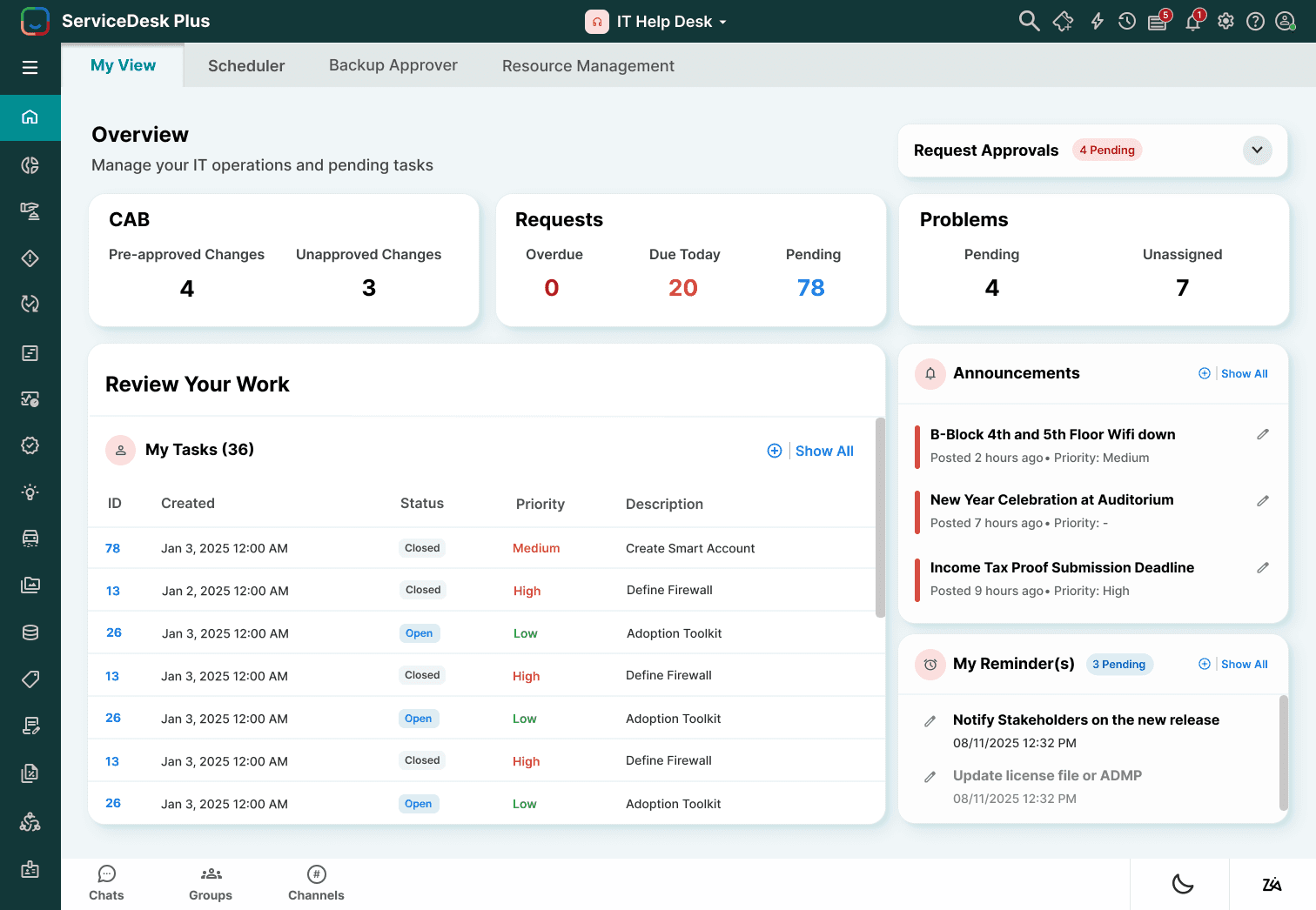Open Chats in the bottom bar
The width and height of the screenshot is (1316, 910).
point(106,883)
